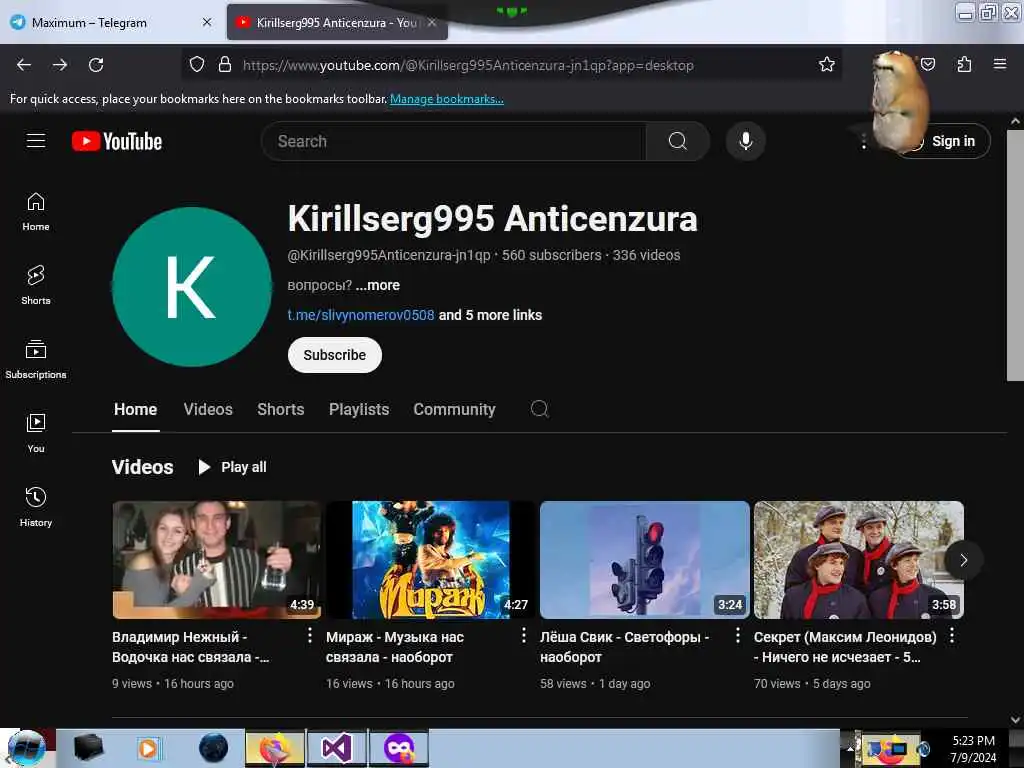Open the channel Community tab

(455, 409)
